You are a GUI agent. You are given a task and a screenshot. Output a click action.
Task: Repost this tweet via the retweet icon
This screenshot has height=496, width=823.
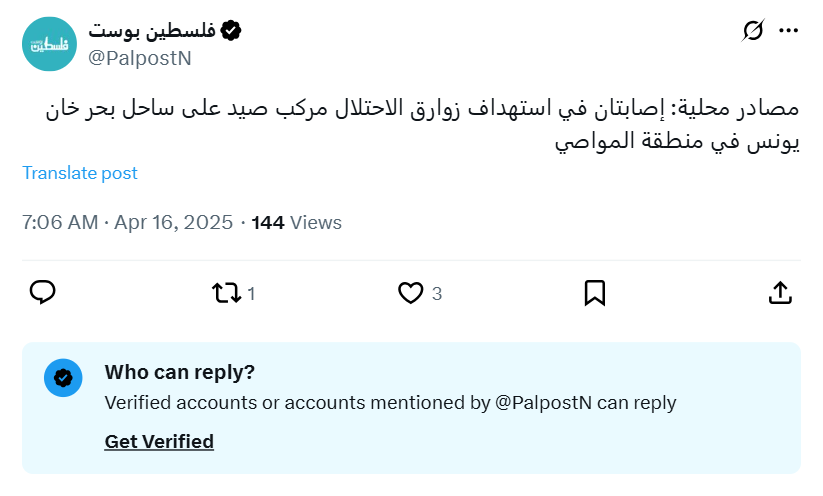click(x=227, y=293)
